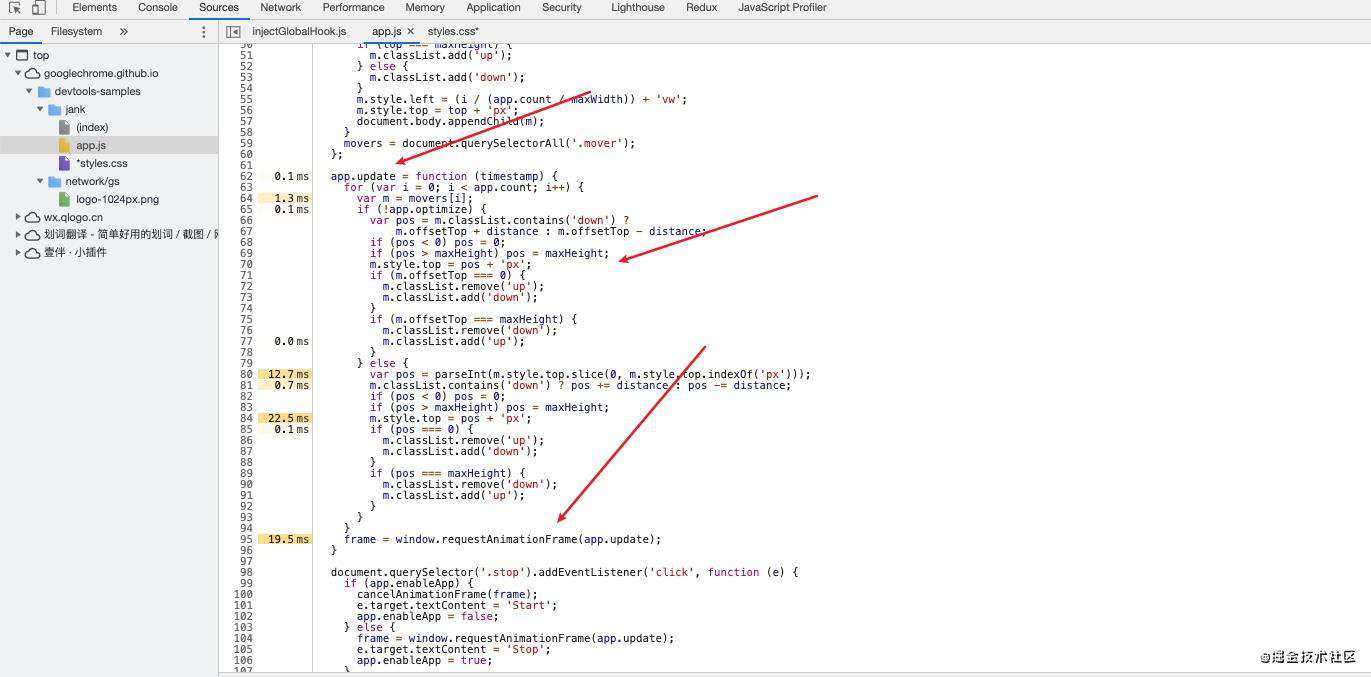1371x677 pixels.
Task: Open the navigator three-dot menu
Action: click(x=204, y=32)
